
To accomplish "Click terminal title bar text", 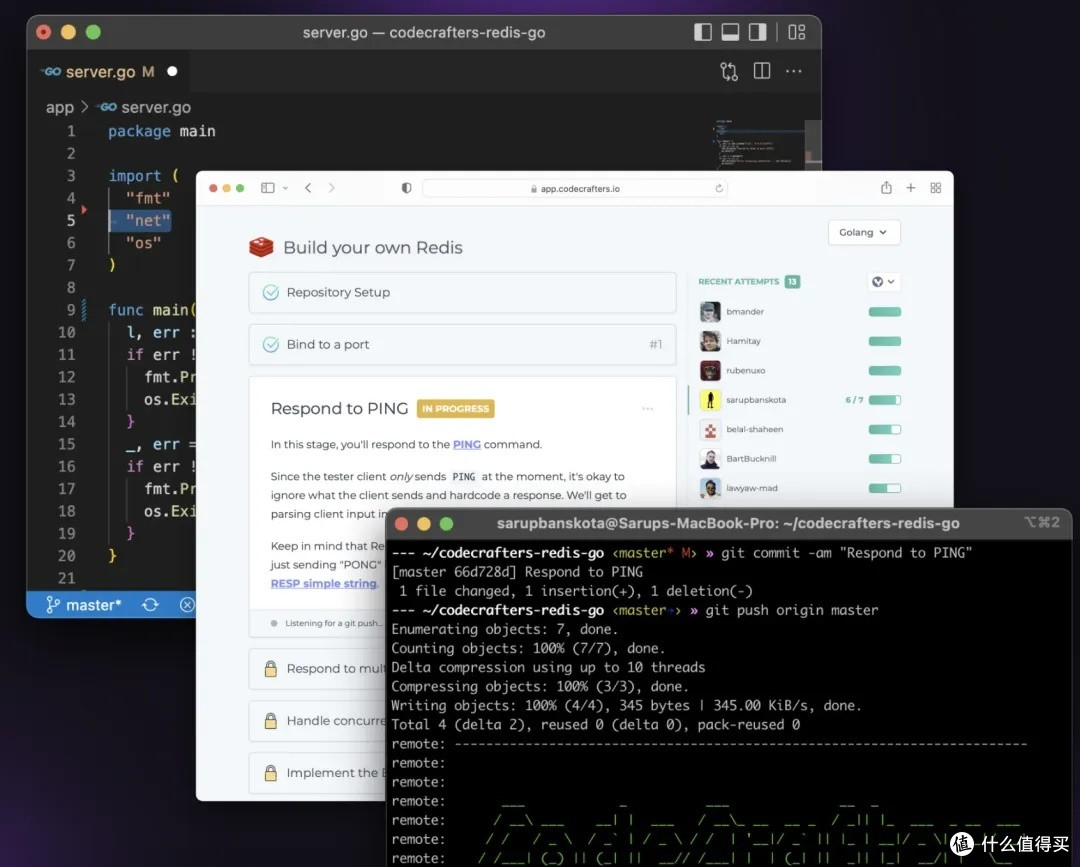I will 728,523.
